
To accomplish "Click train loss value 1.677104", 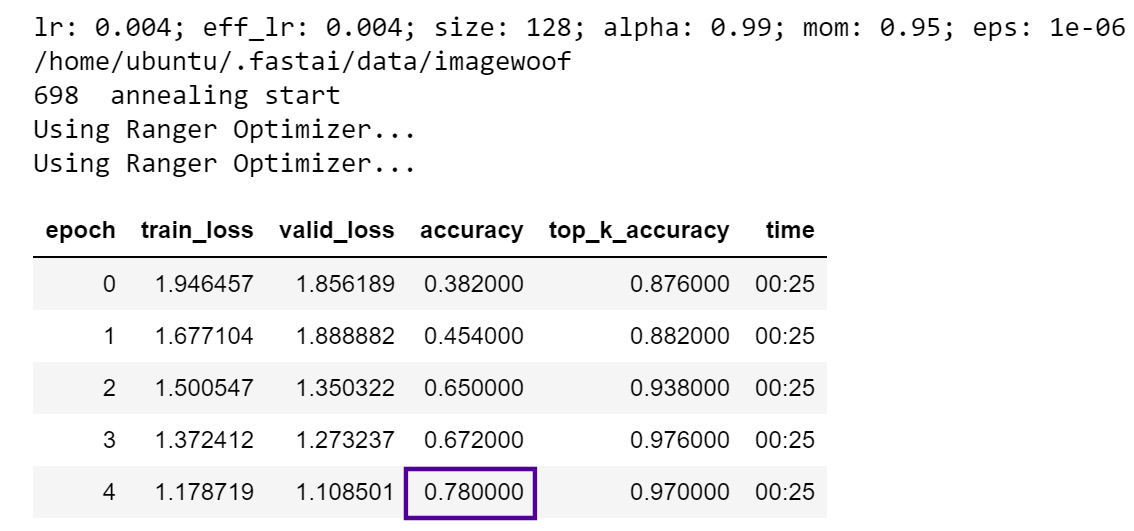I will pyautogui.click(x=205, y=336).
